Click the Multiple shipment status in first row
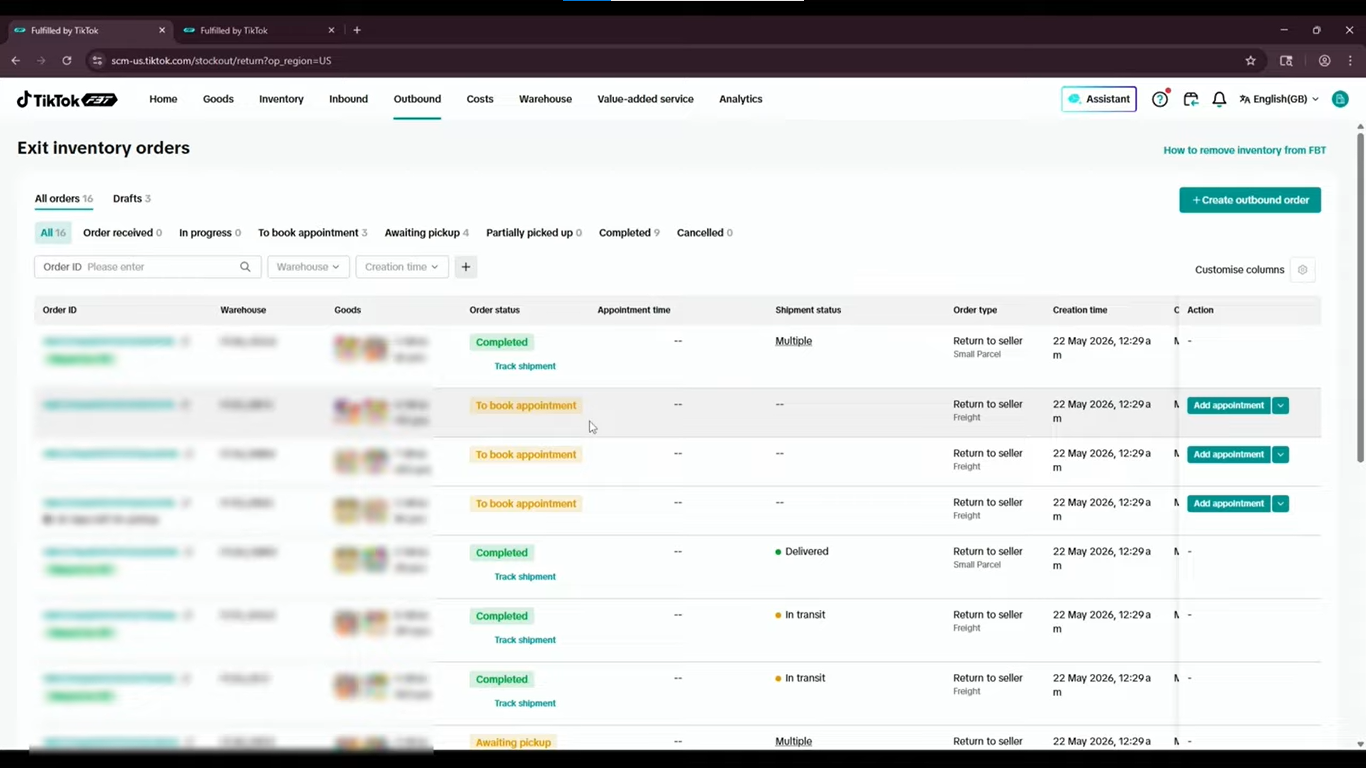 (794, 341)
